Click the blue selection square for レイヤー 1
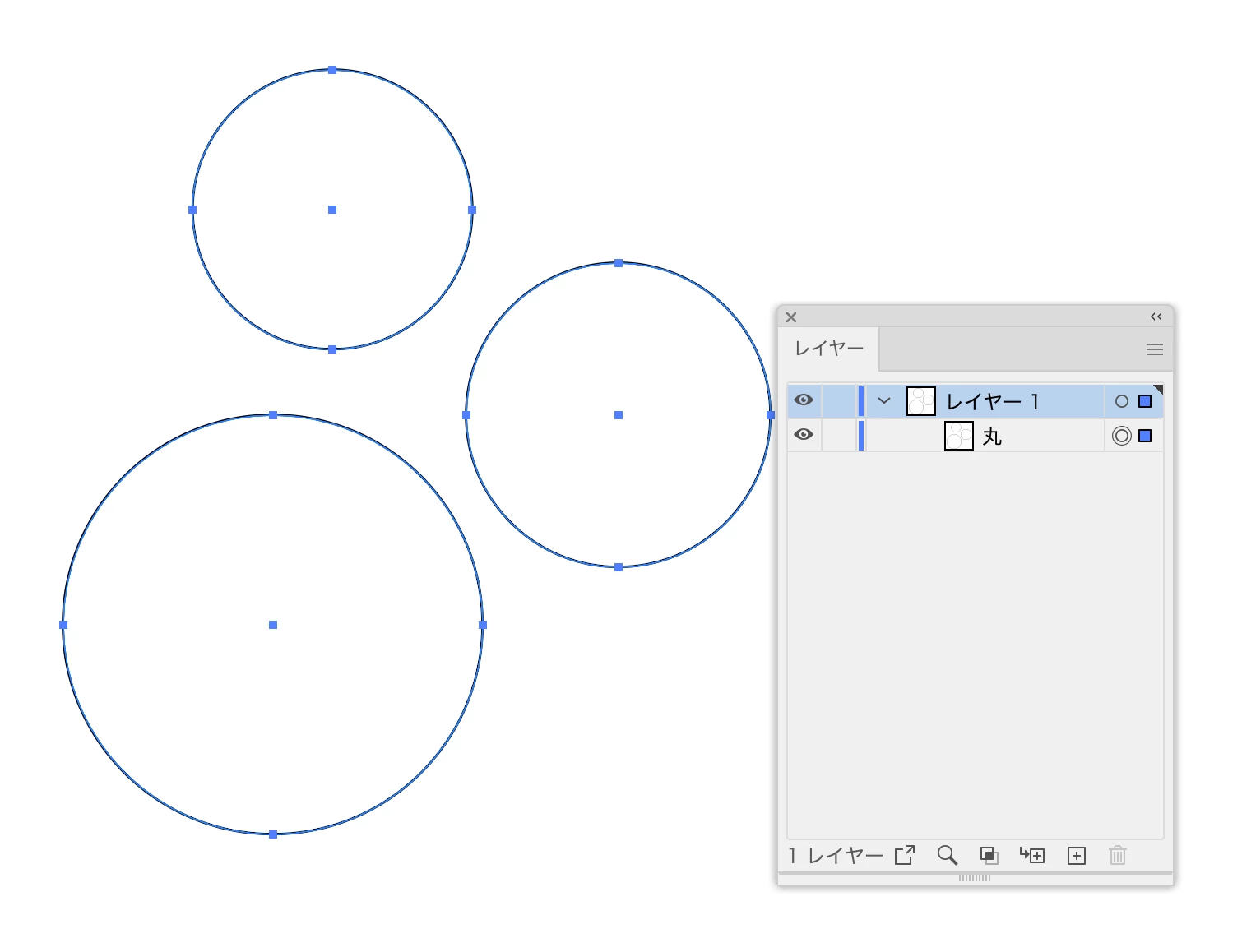1242x952 pixels. pyautogui.click(x=1145, y=401)
